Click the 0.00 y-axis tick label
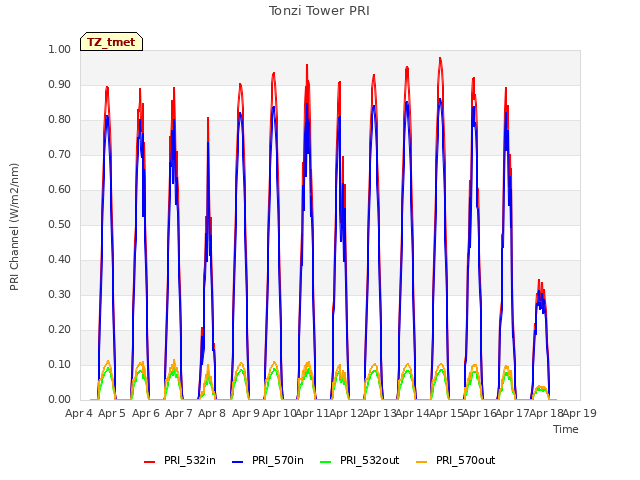 coord(60,400)
